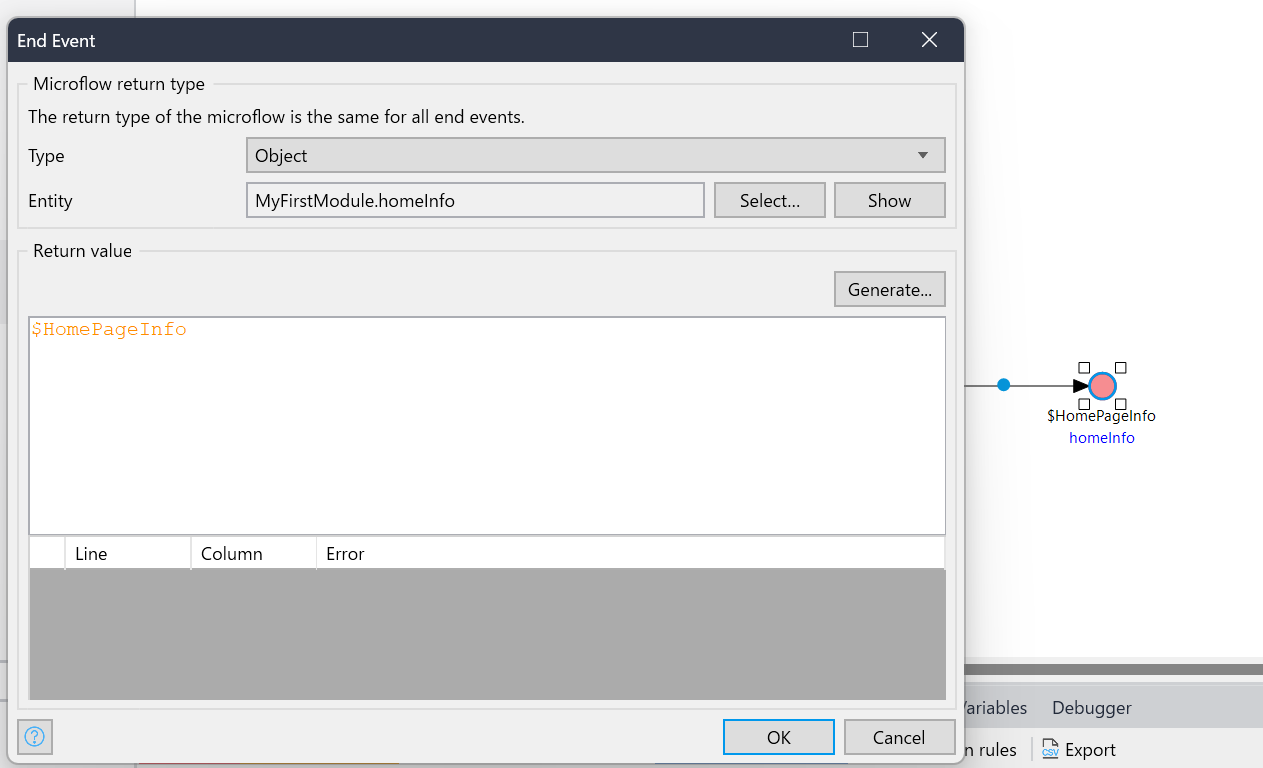This screenshot has height=768, width=1263.
Task: Click the Line column header
Action: 128,553
